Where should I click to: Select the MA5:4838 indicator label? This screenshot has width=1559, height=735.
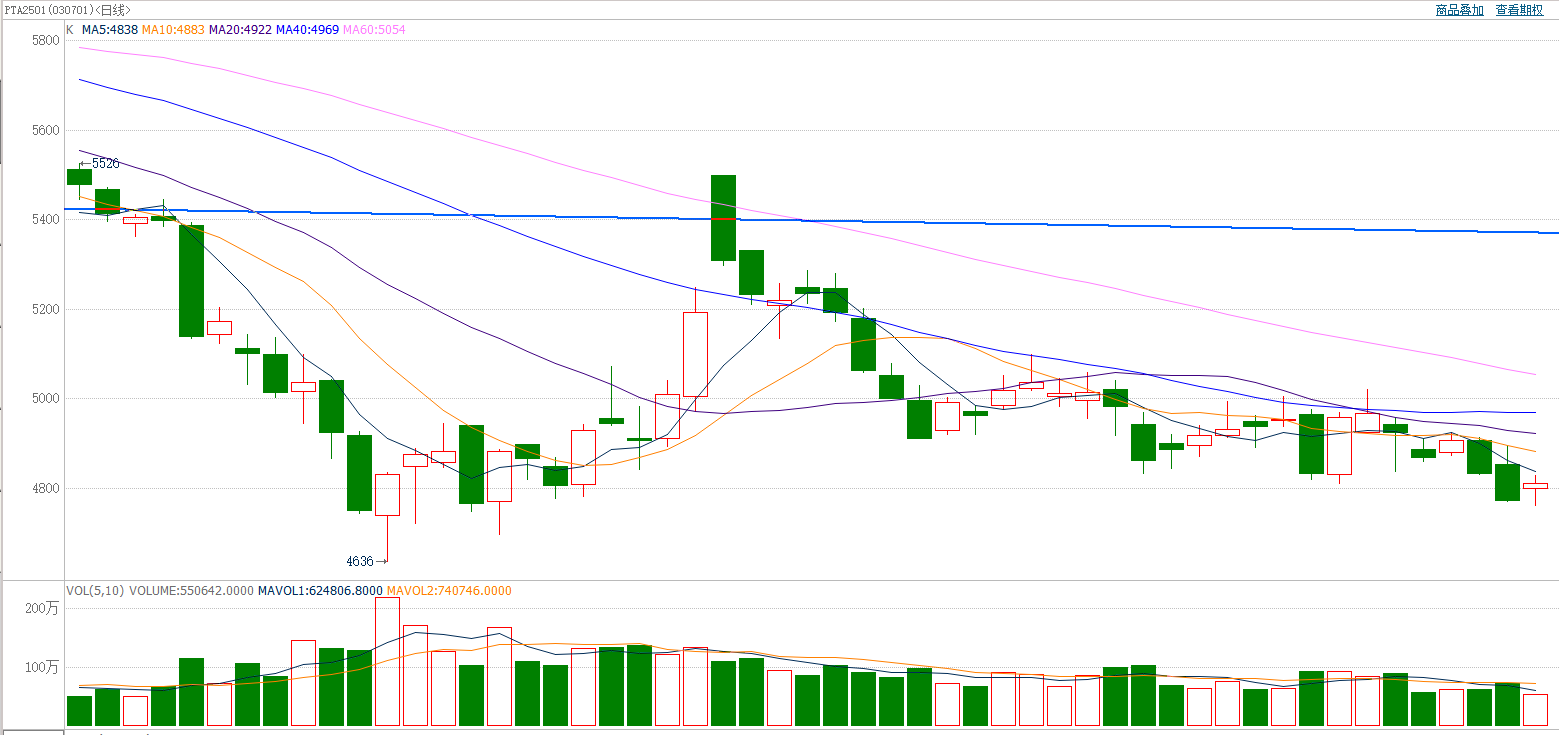(x=110, y=30)
